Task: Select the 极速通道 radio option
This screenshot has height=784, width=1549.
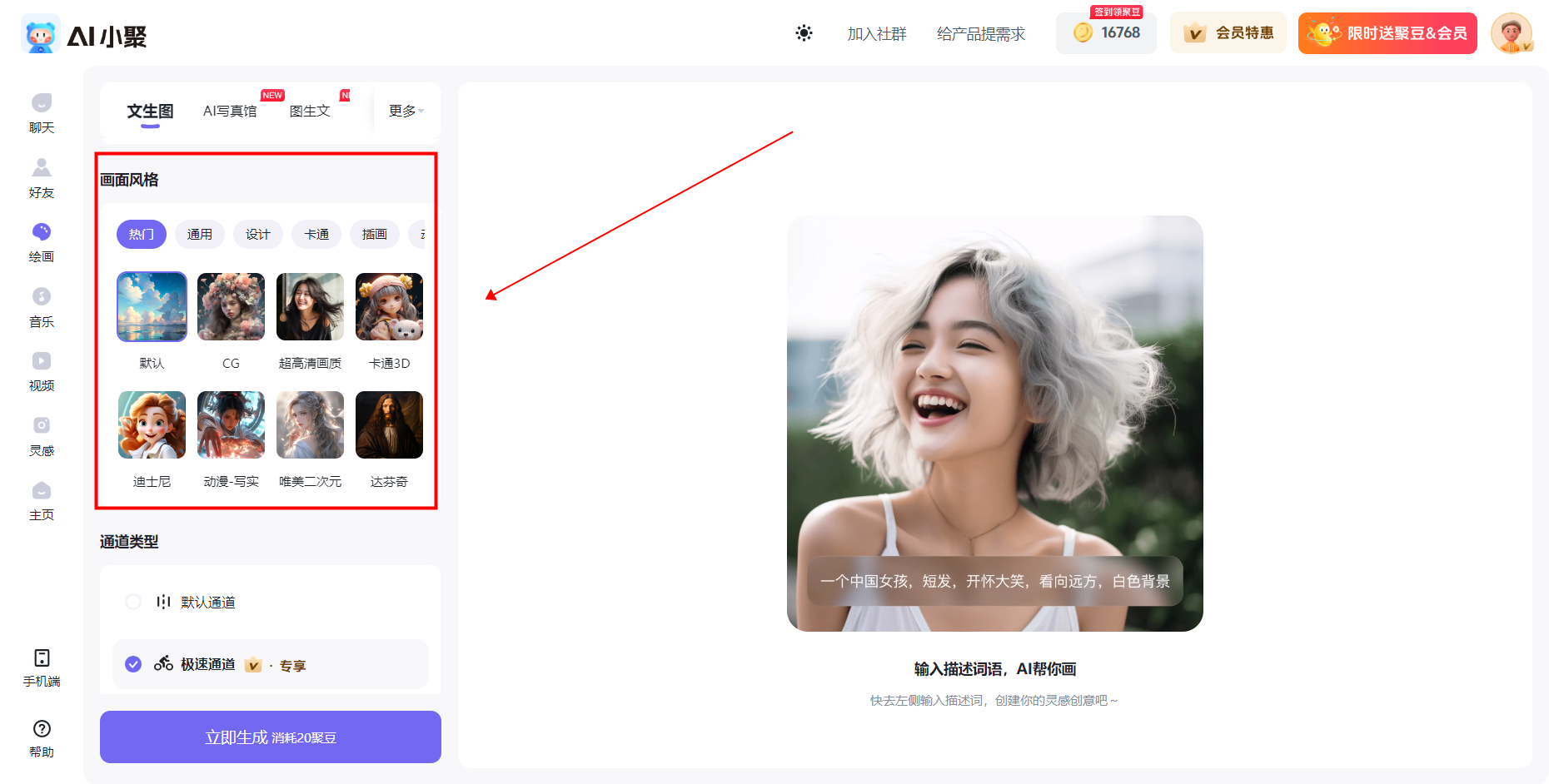Action: (133, 664)
